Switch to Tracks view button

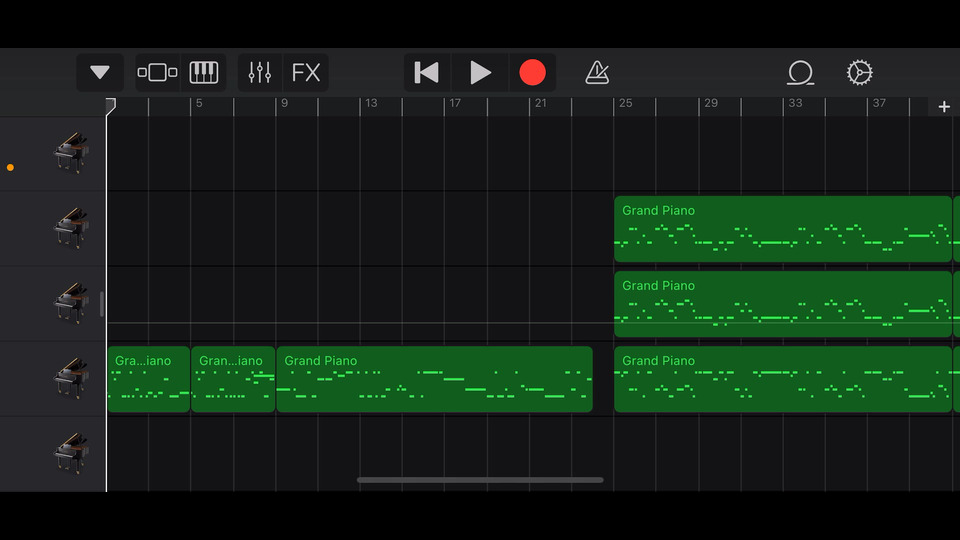click(x=157, y=72)
